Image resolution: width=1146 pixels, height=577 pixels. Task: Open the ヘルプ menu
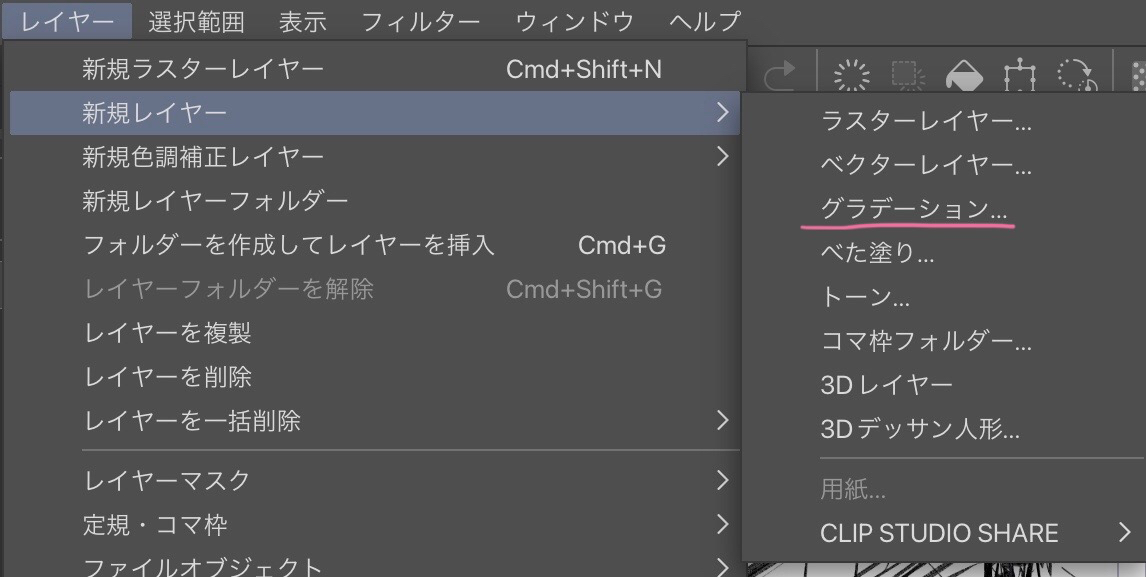tap(705, 20)
